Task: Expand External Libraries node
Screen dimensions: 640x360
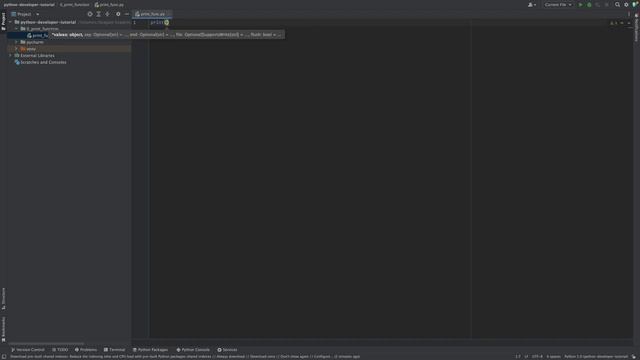Action: [11, 56]
